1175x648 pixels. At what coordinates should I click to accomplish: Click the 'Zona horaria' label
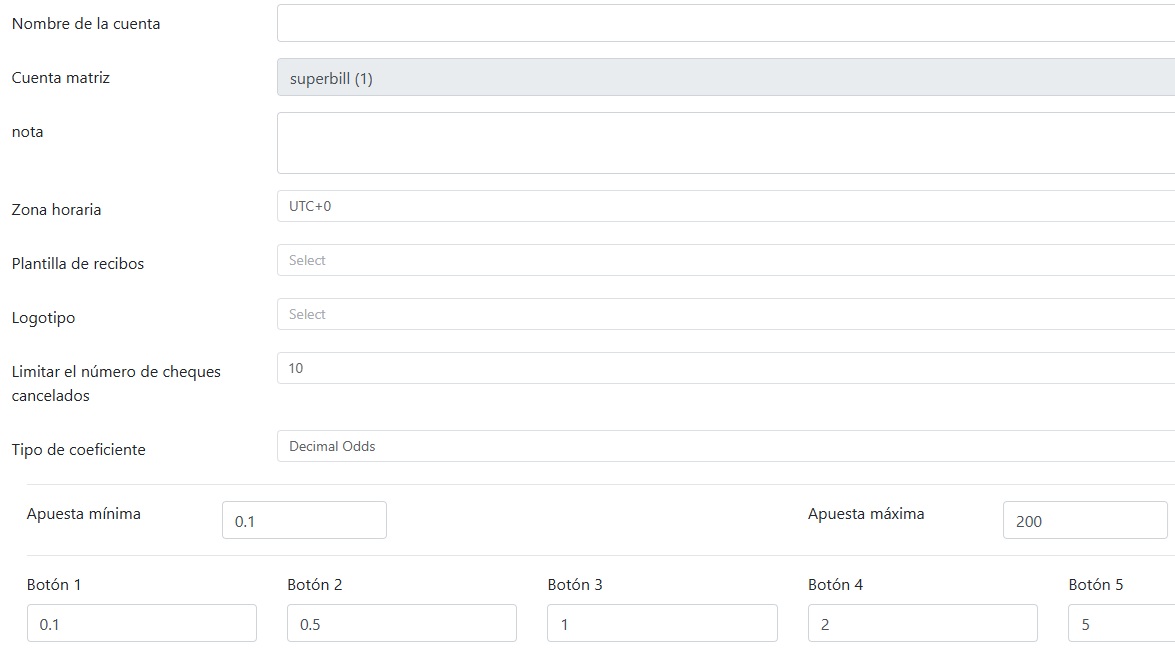[x=56, y=210]
